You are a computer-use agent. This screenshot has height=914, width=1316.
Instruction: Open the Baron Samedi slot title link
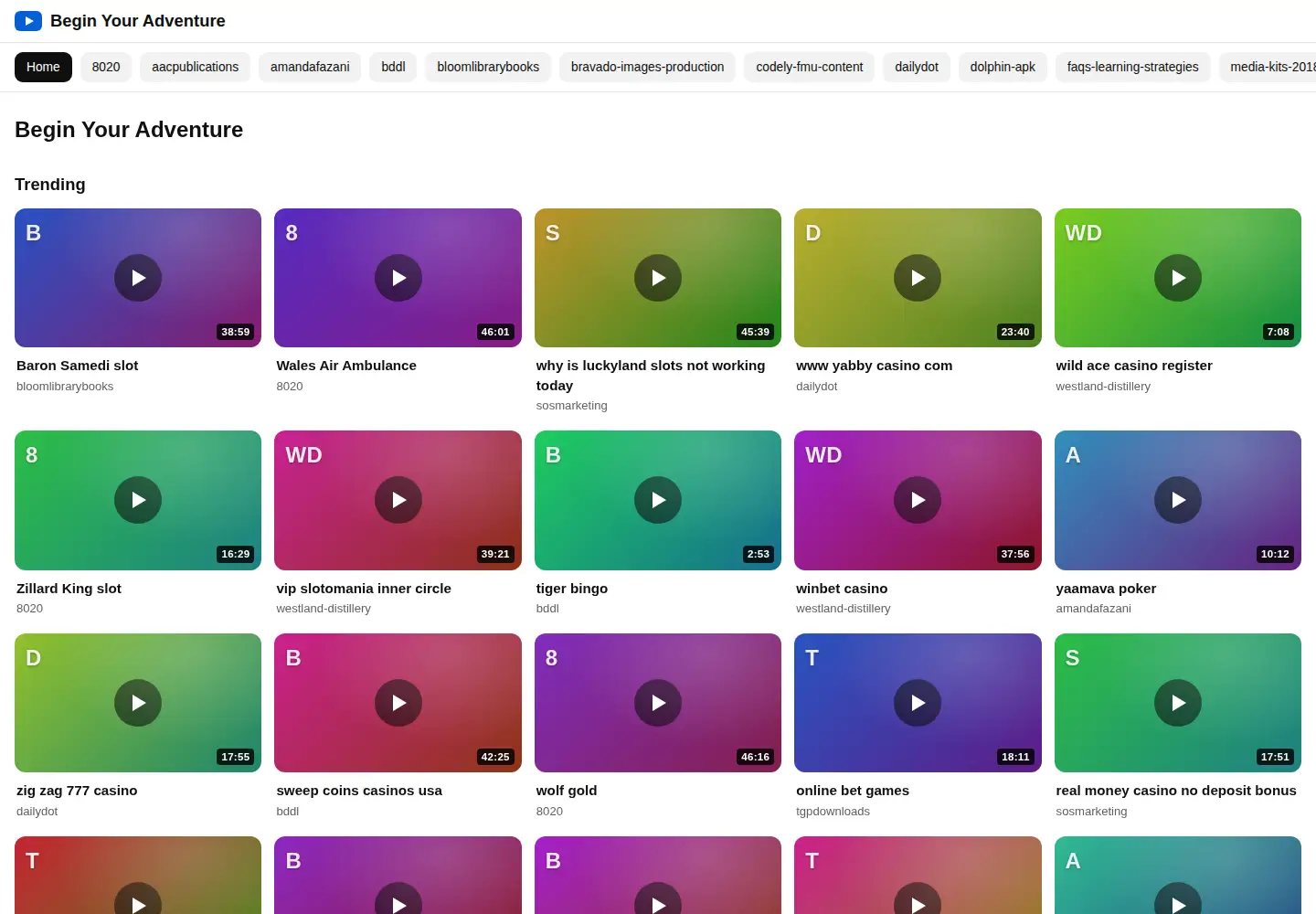[x=78, y=366]
